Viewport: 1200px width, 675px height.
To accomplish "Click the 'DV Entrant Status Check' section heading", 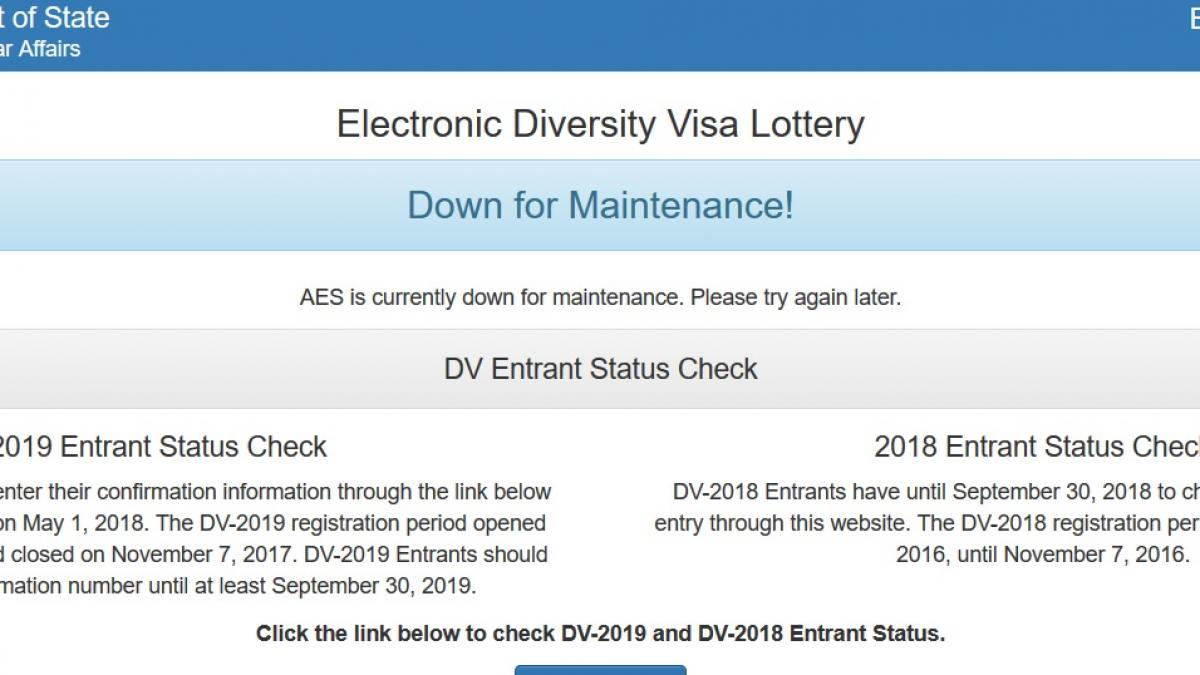I will tap(600, 369).
